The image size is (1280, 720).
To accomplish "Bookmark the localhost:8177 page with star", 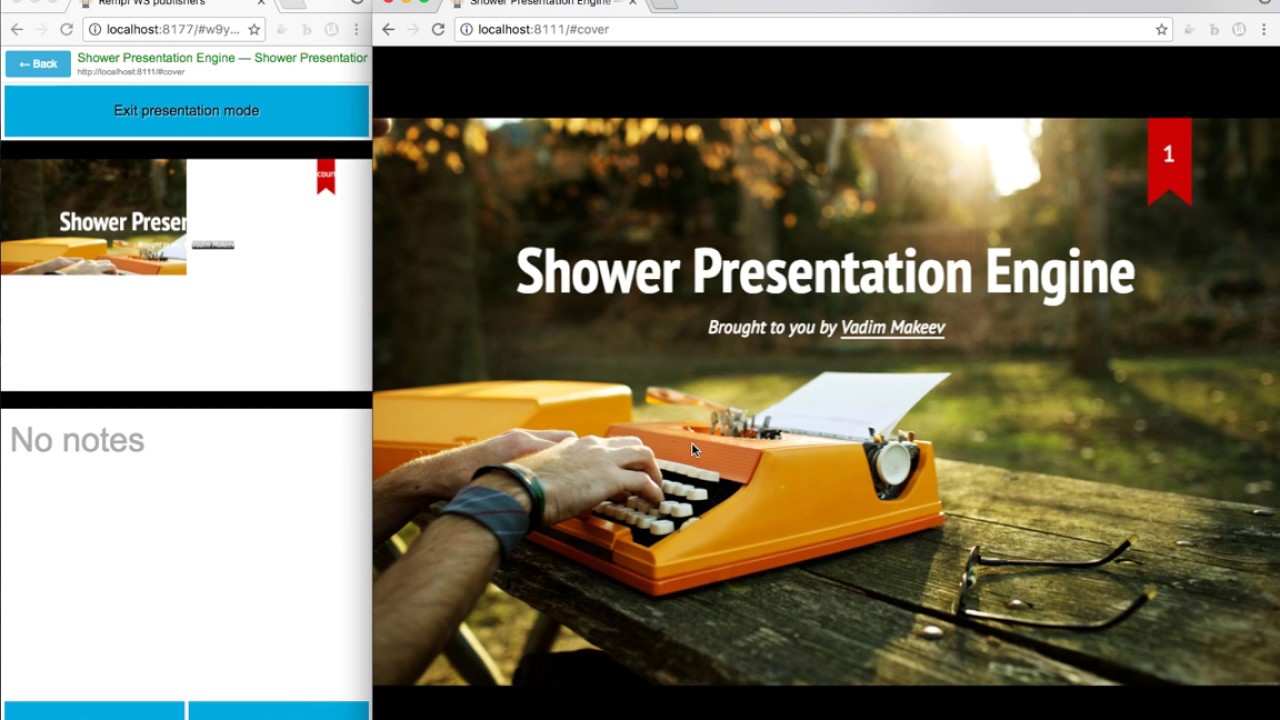I will [254, 29].
